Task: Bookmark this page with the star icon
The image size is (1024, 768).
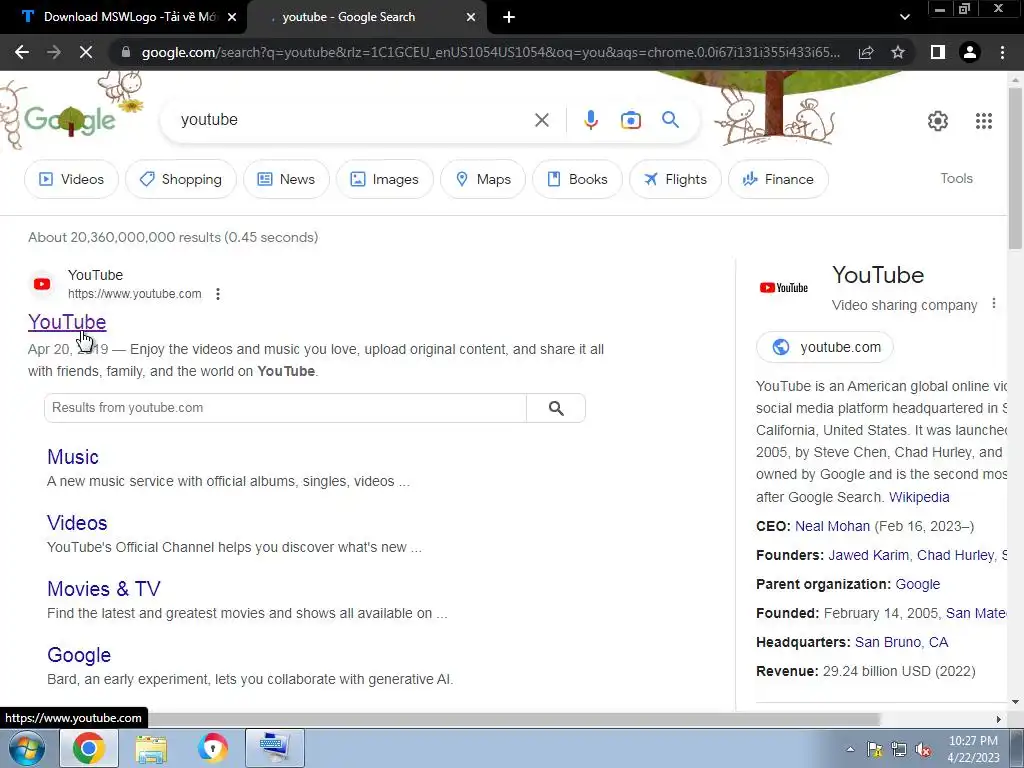Action: pyautogui.click(x=898, y=52)
